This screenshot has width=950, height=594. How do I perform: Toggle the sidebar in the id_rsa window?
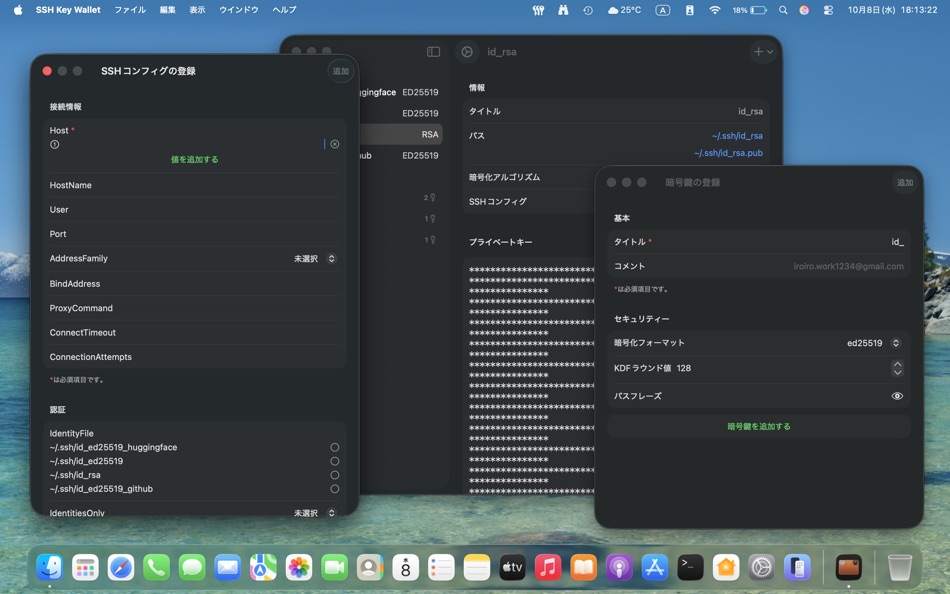click(432, 51)
